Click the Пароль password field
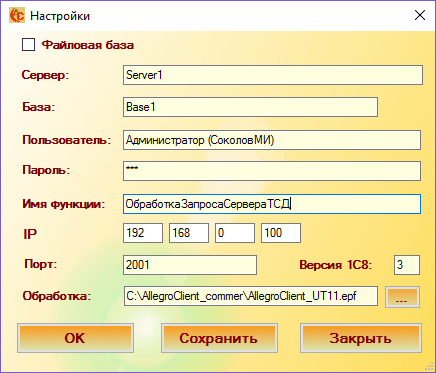 click(272, 171)
